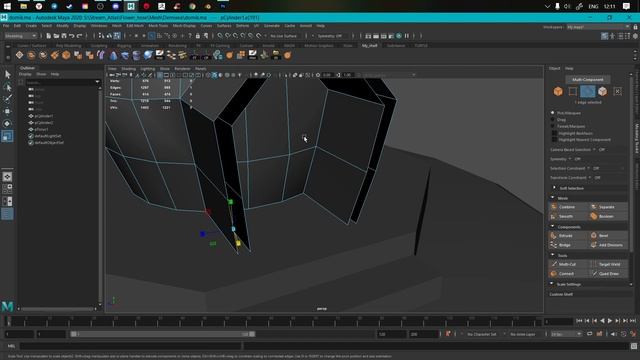This screenshot has height=360, width=640.
Task: Click the blue cone shelf icon
Action: pos(113,55)
